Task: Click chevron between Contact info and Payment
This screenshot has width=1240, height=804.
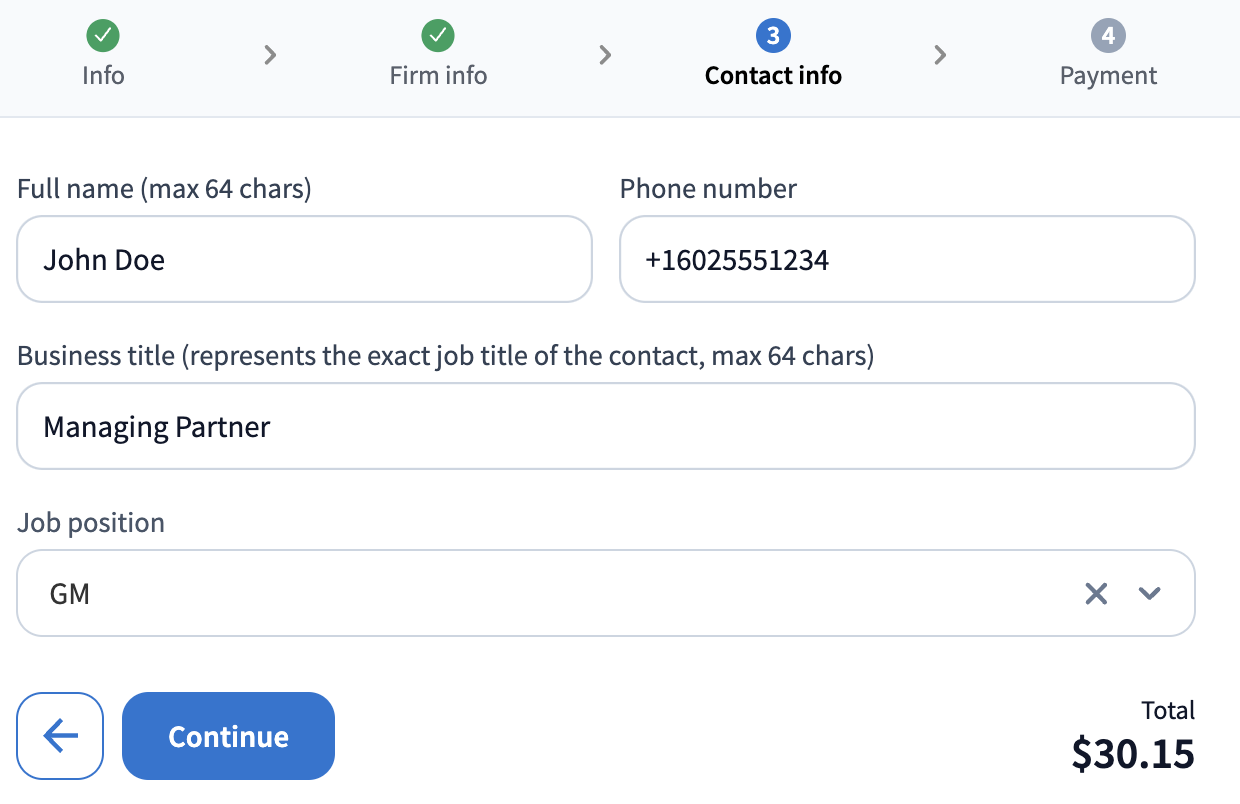Action: (940, 55)
